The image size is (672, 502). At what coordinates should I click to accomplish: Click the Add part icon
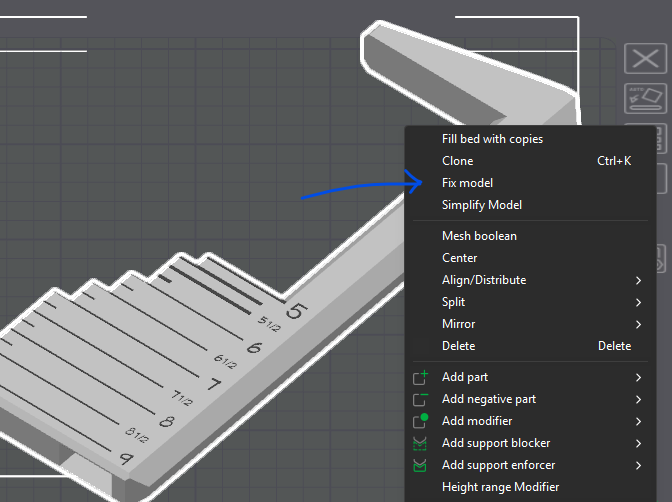(420, 377)
